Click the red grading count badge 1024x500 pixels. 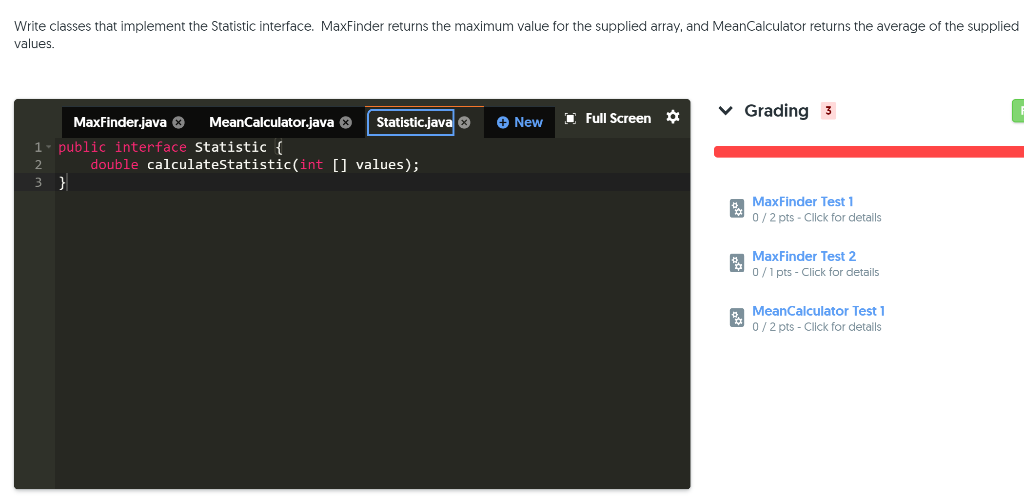[x=828, y=111]
